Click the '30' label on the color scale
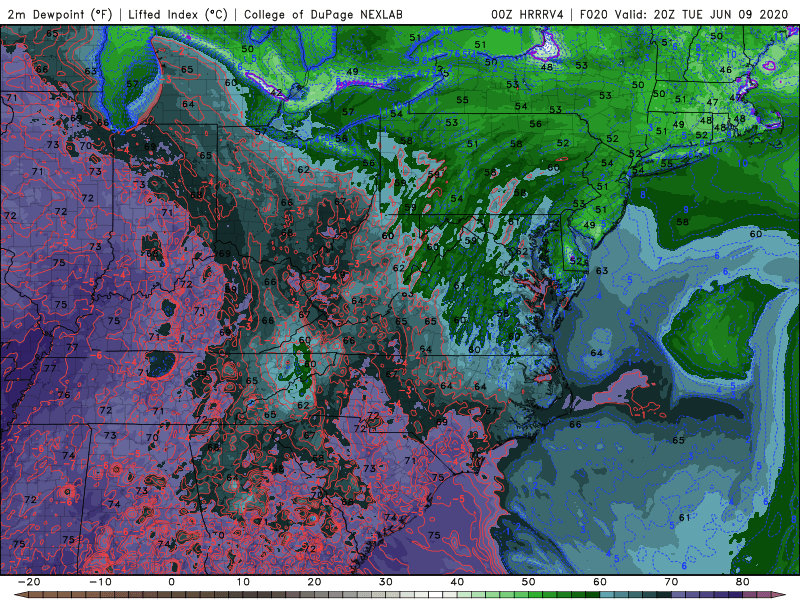Viewport: 800px width, 600px height. 386,582
